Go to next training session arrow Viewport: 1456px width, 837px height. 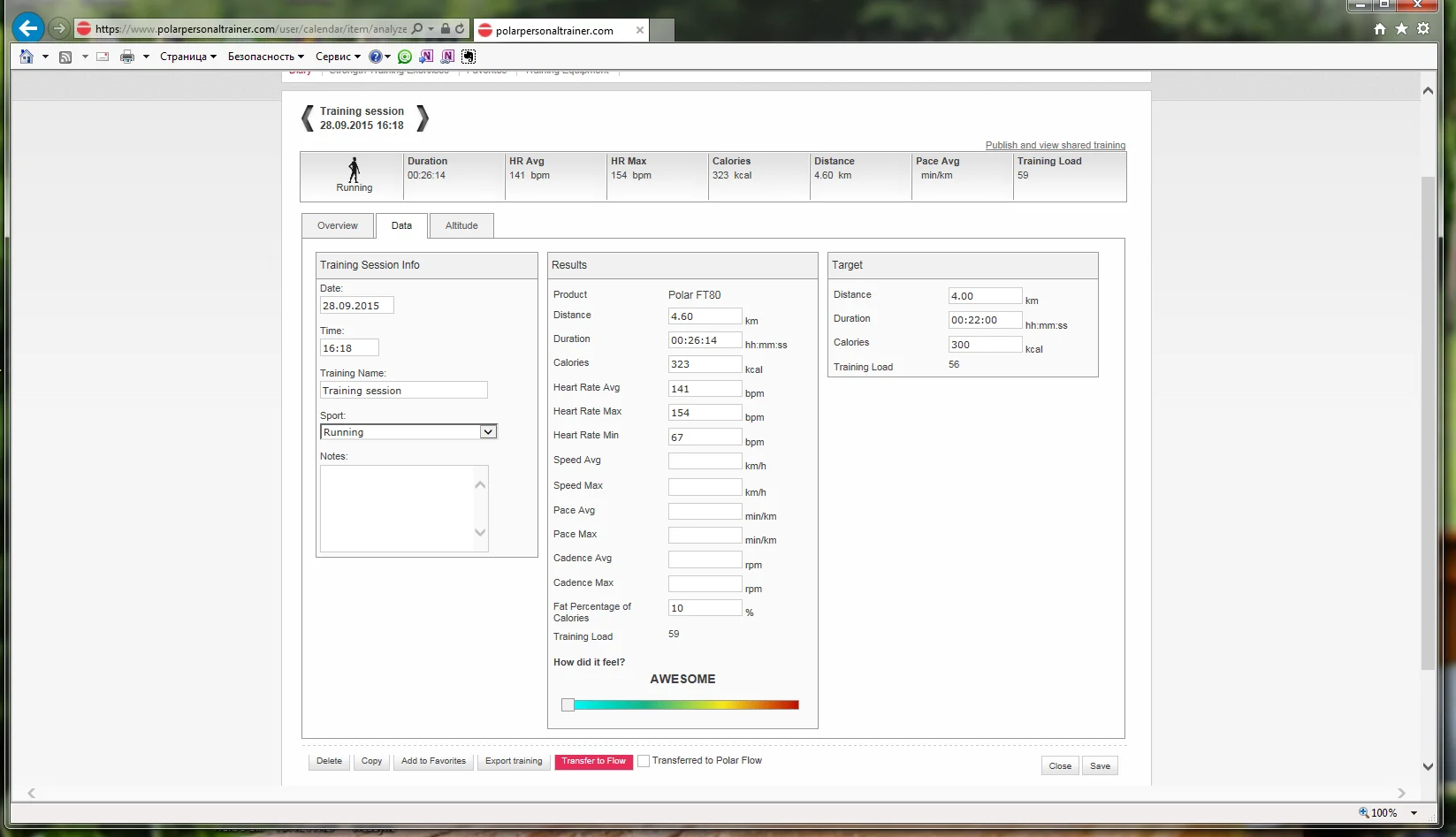tap(423, 118)
